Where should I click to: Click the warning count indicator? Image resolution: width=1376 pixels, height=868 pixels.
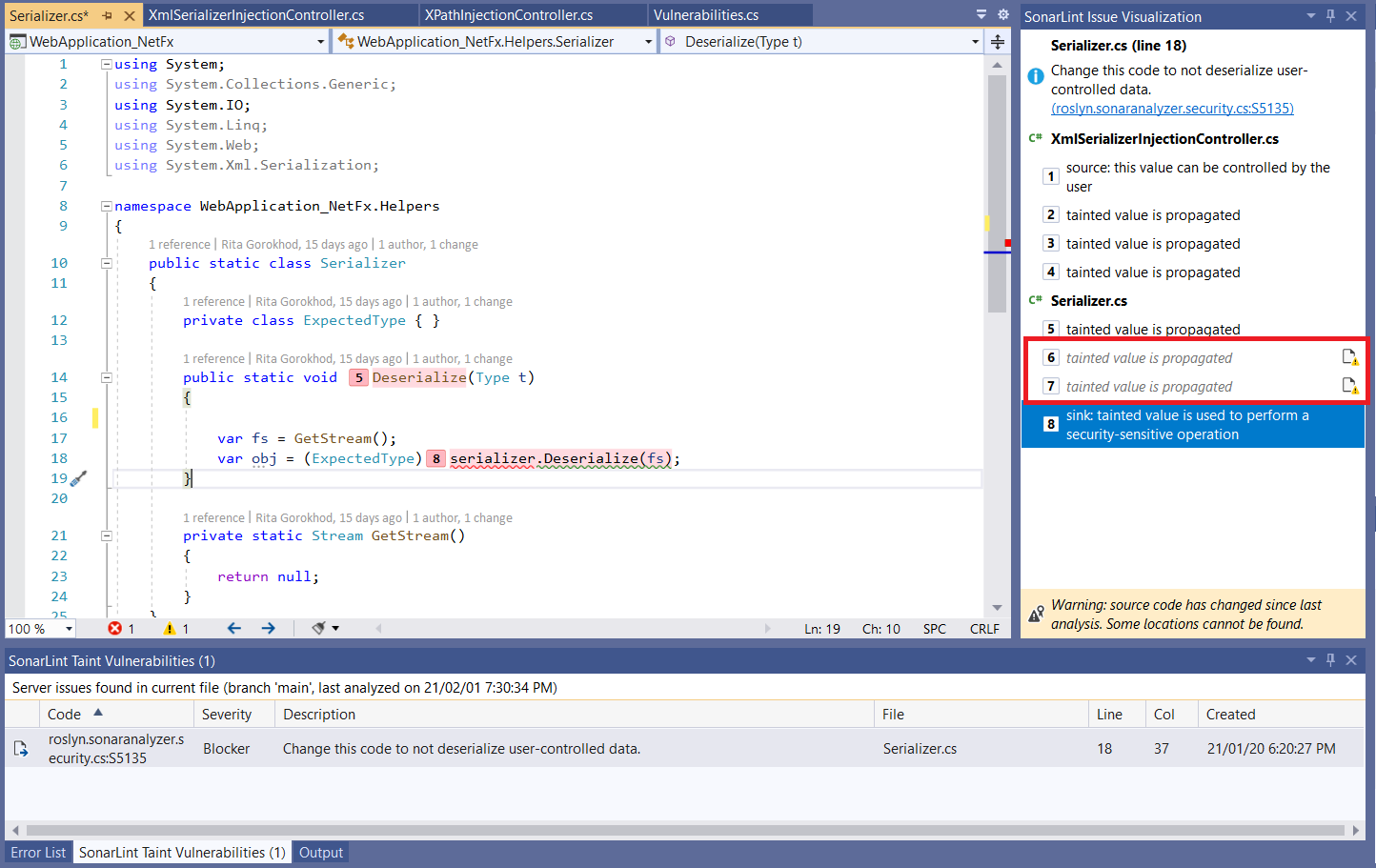(x=176, y=629)
